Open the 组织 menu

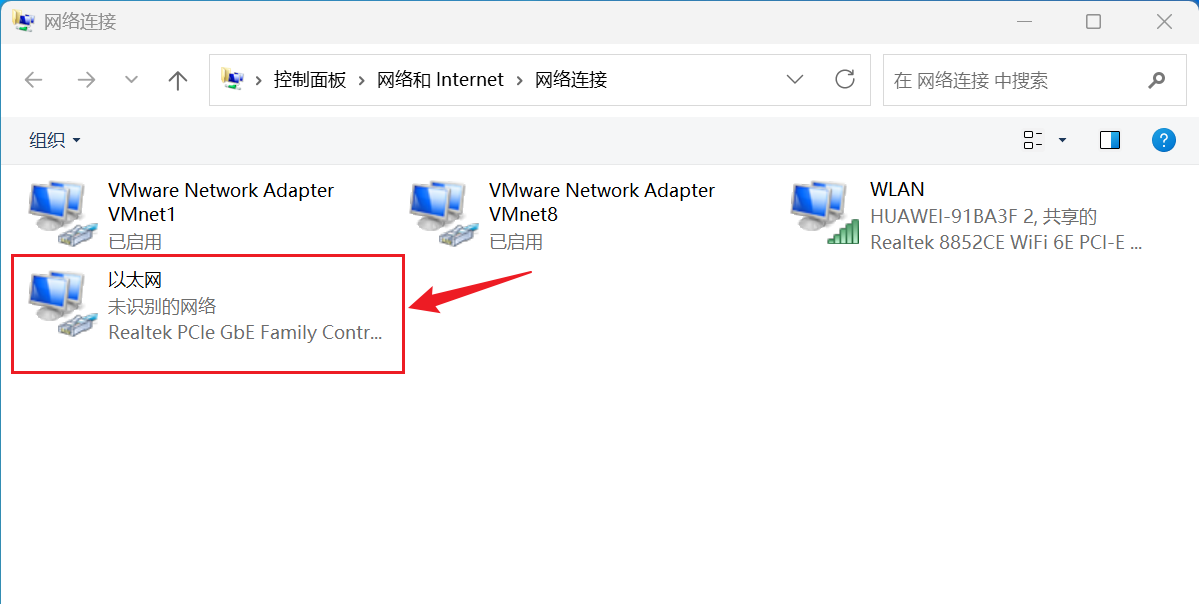pos(54,140)
